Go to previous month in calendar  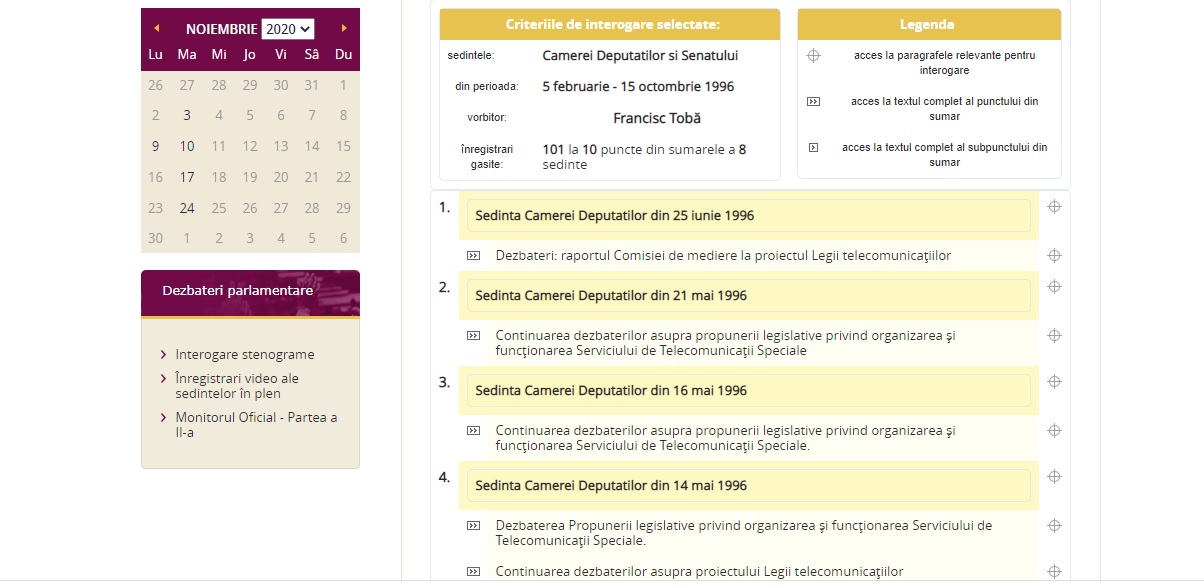pos(157,29)
